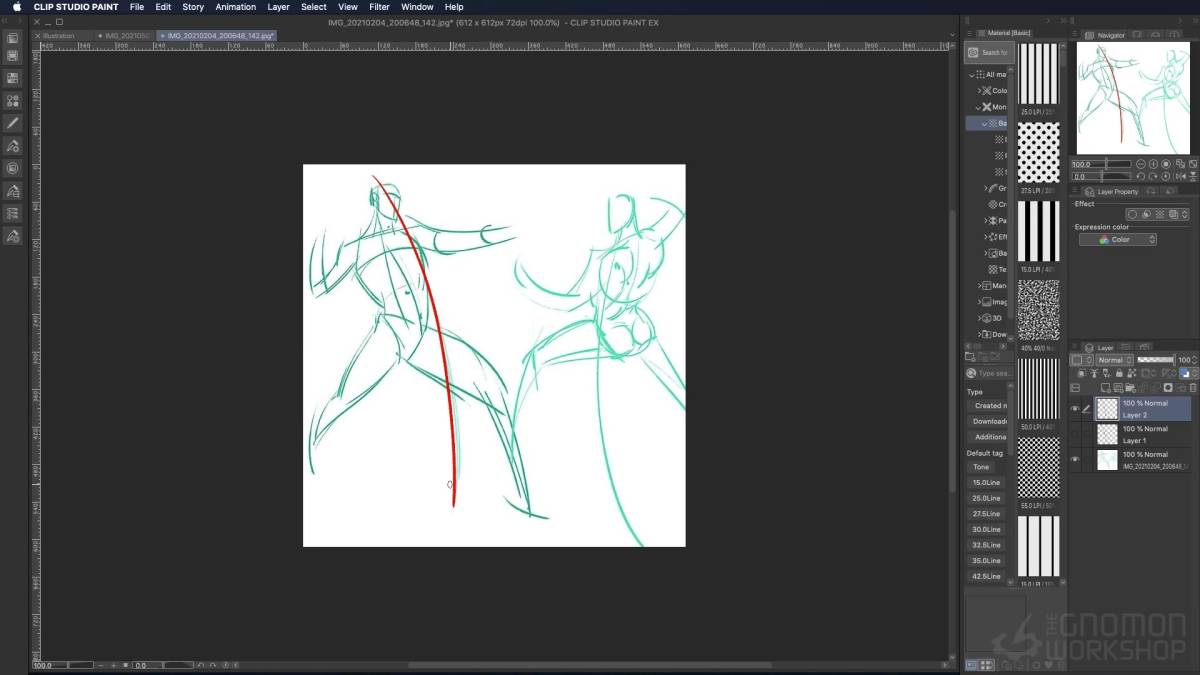
Task: Switch to the Illustration document tab
Action: pos(58,36)
